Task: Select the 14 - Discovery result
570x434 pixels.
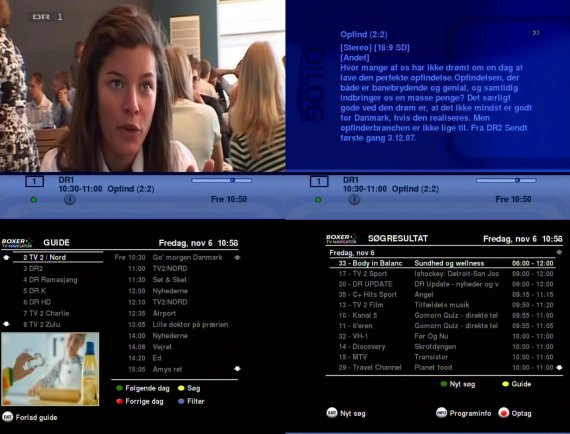Action: 442,347
